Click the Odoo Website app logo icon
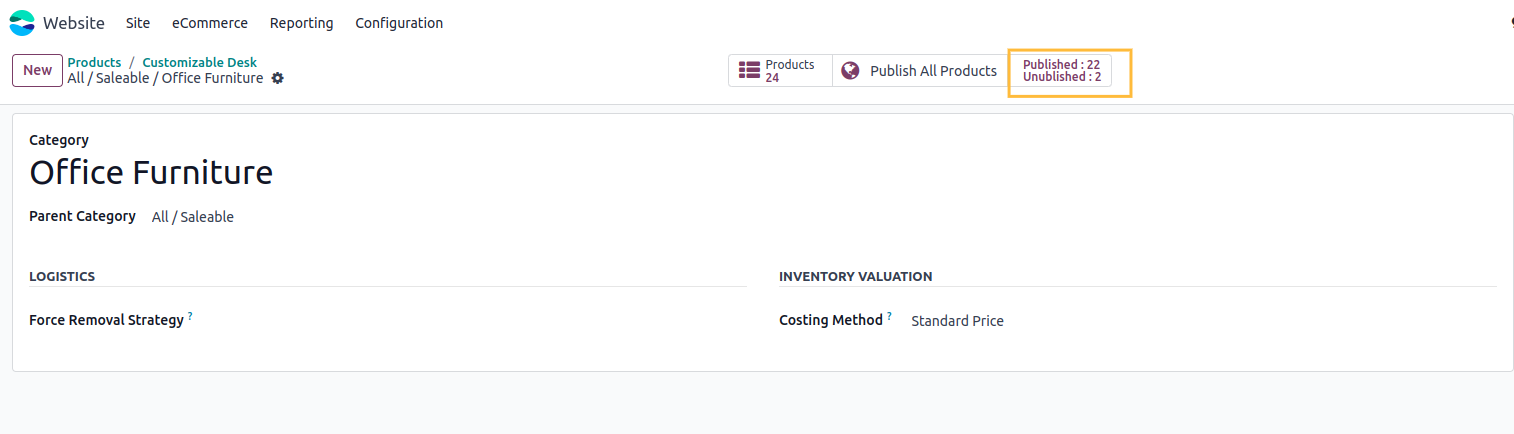The height and width of the screenshot is (434, 1514). click(22, 23)
